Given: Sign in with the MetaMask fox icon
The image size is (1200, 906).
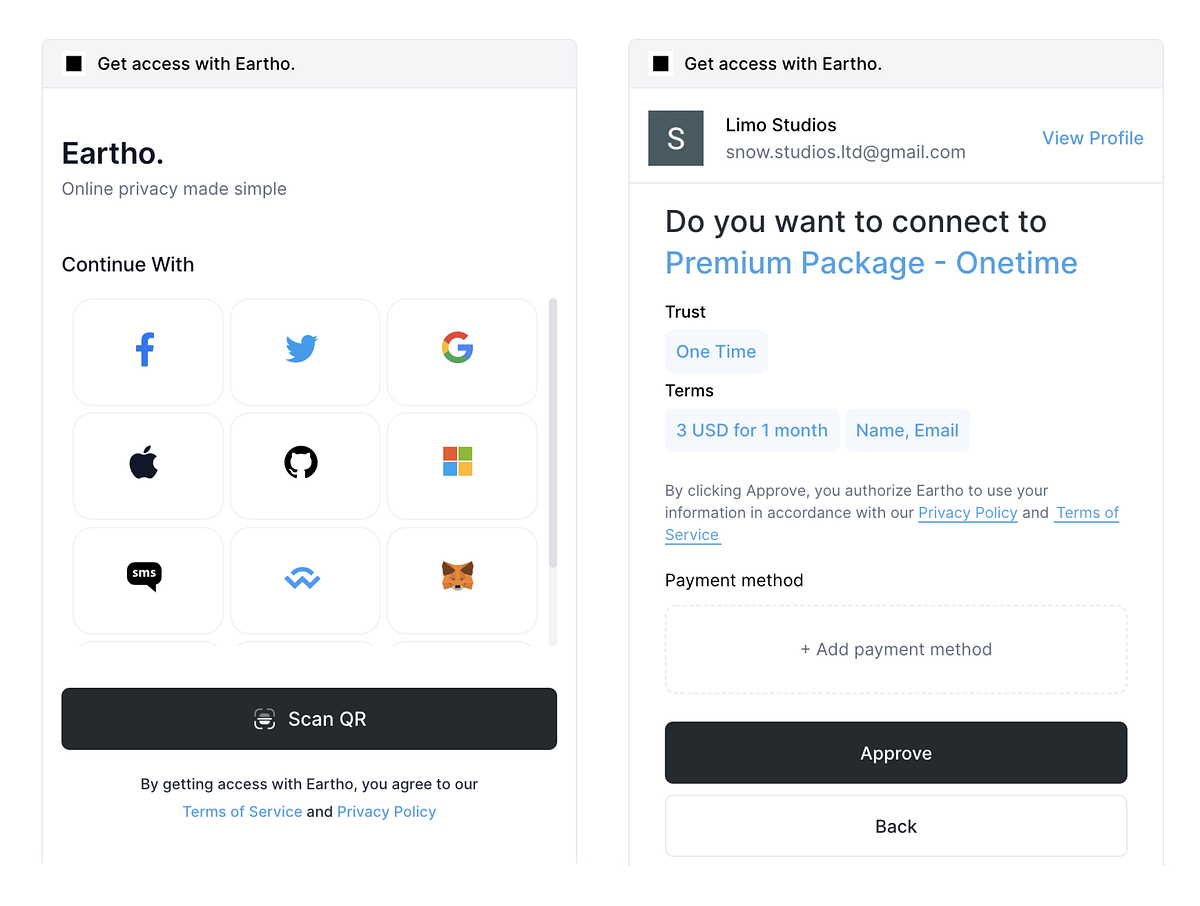Looking at the screenshot, I should 461,578.
